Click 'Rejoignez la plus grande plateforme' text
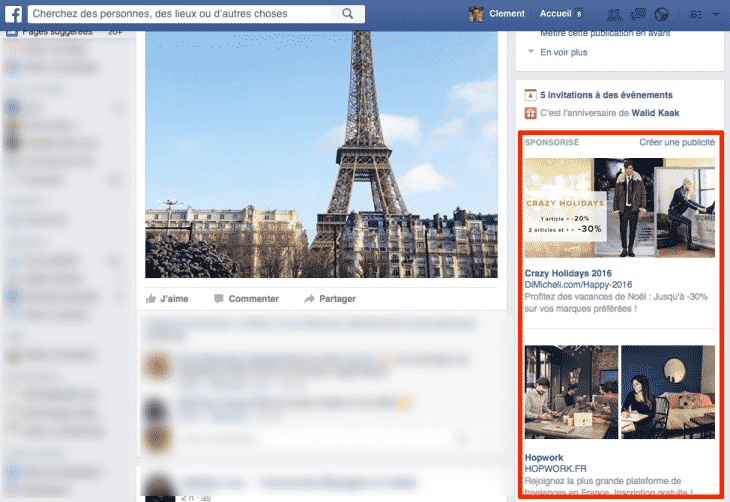This screenshot has height=502, width=730. click(x=608, y=486)
